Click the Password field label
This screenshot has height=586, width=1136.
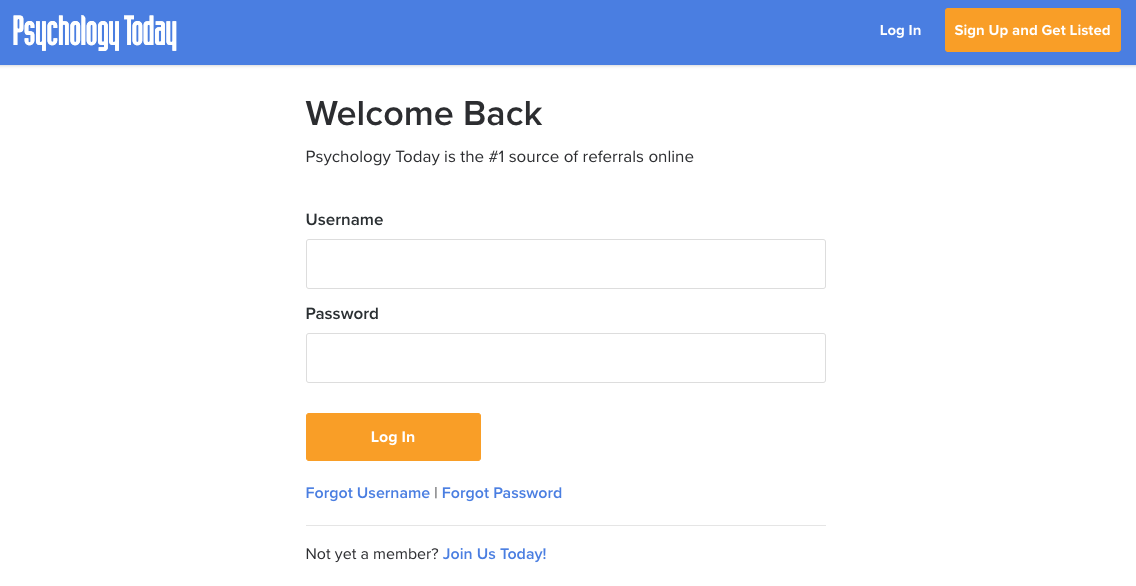(342, 314)
